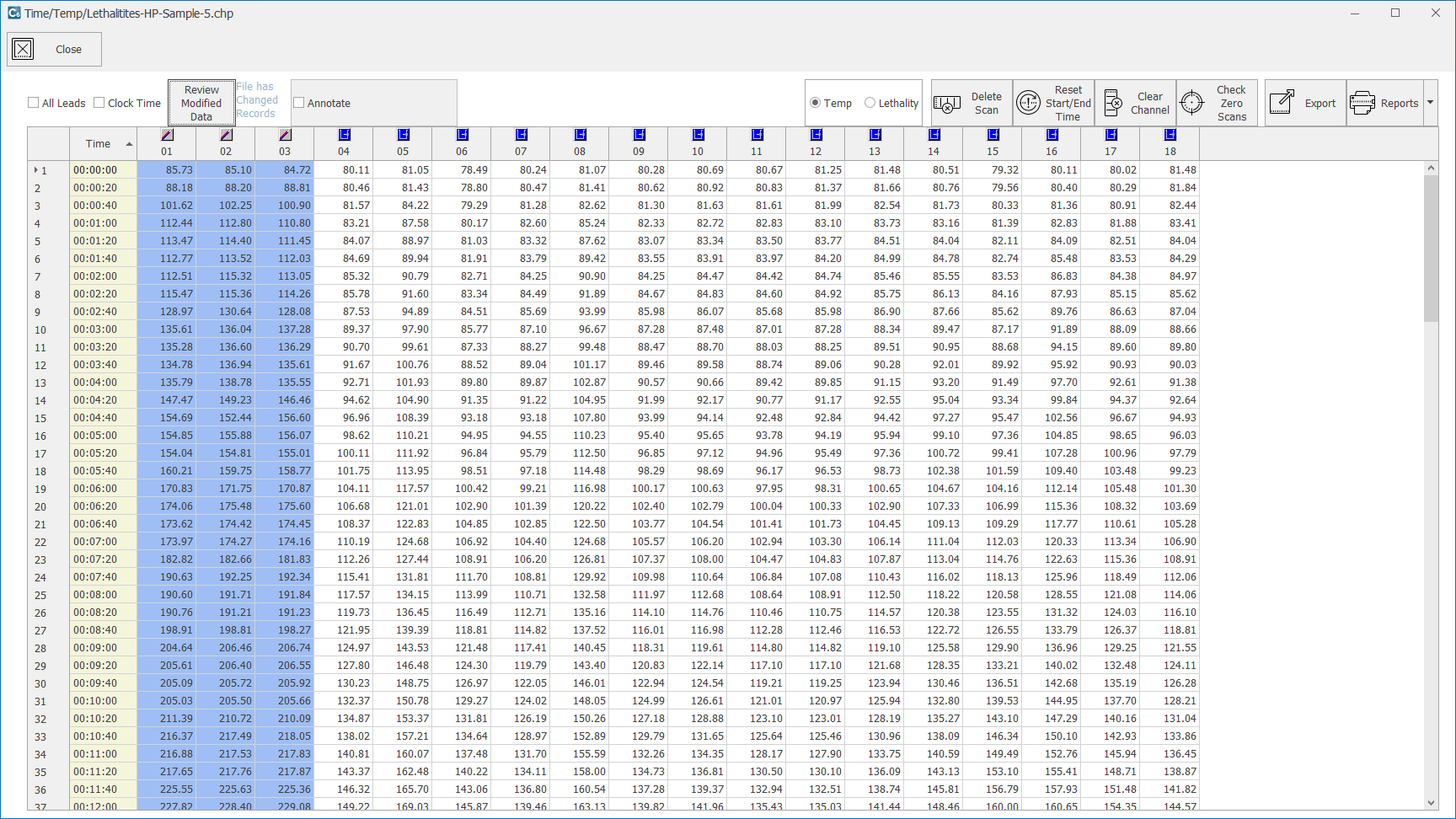Click the blue icon above channel 08
This screenshot has height=819, width=1456.
pos(580,135)
